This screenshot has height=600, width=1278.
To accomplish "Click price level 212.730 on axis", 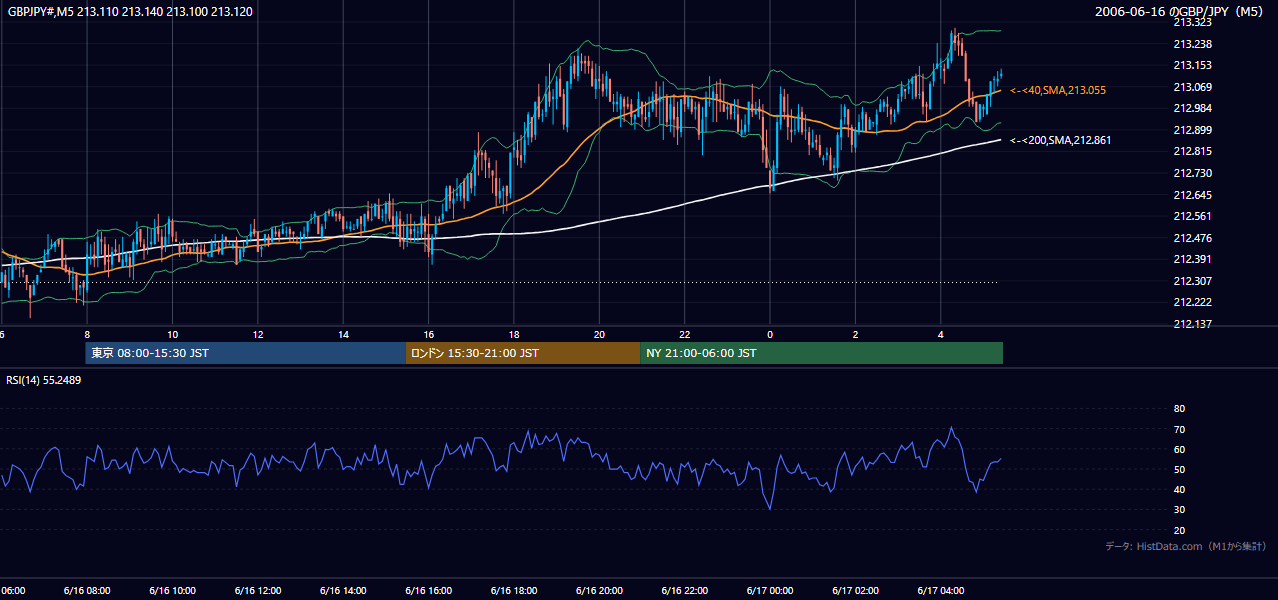I will pos(1192,173).
